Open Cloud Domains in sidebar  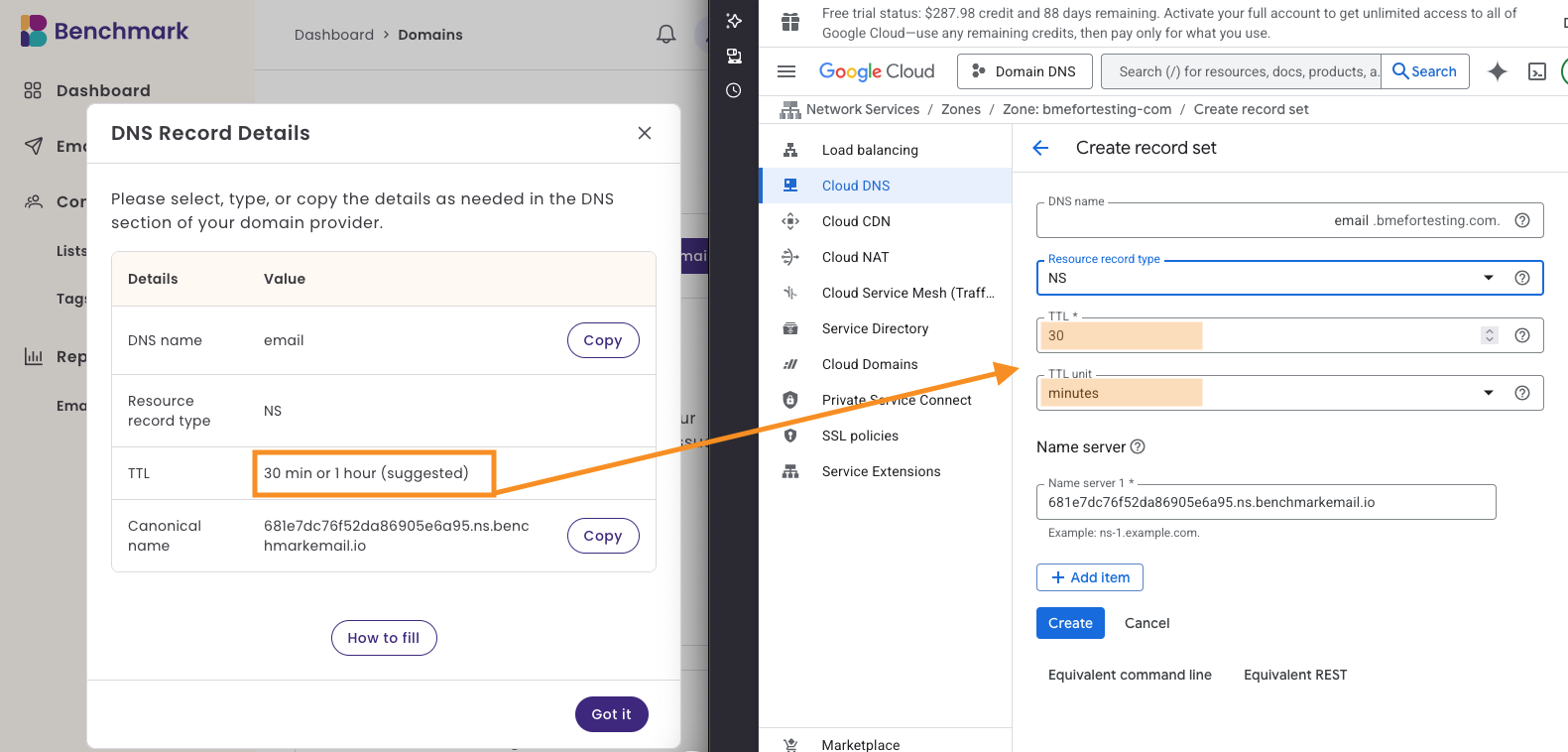pos(886,364)
